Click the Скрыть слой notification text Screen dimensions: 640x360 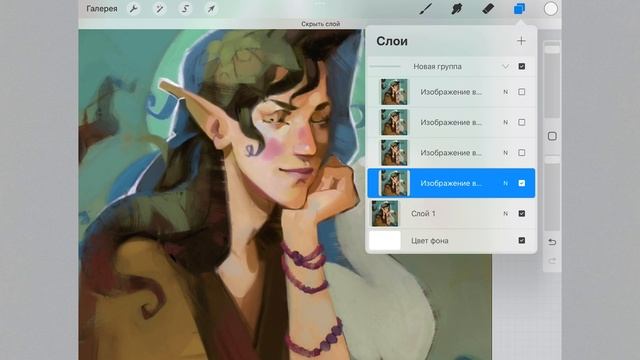(320, 24)
